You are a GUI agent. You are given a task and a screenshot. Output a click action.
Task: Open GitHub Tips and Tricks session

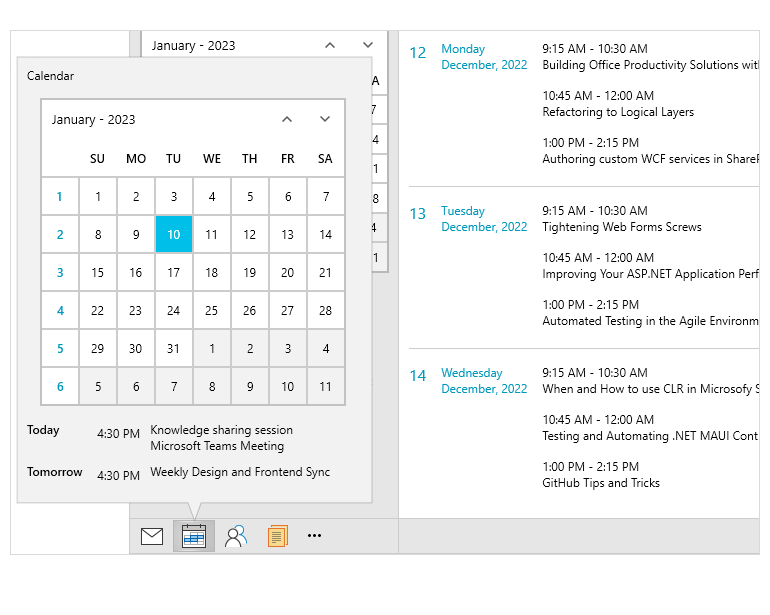click(x=601, y=483)
